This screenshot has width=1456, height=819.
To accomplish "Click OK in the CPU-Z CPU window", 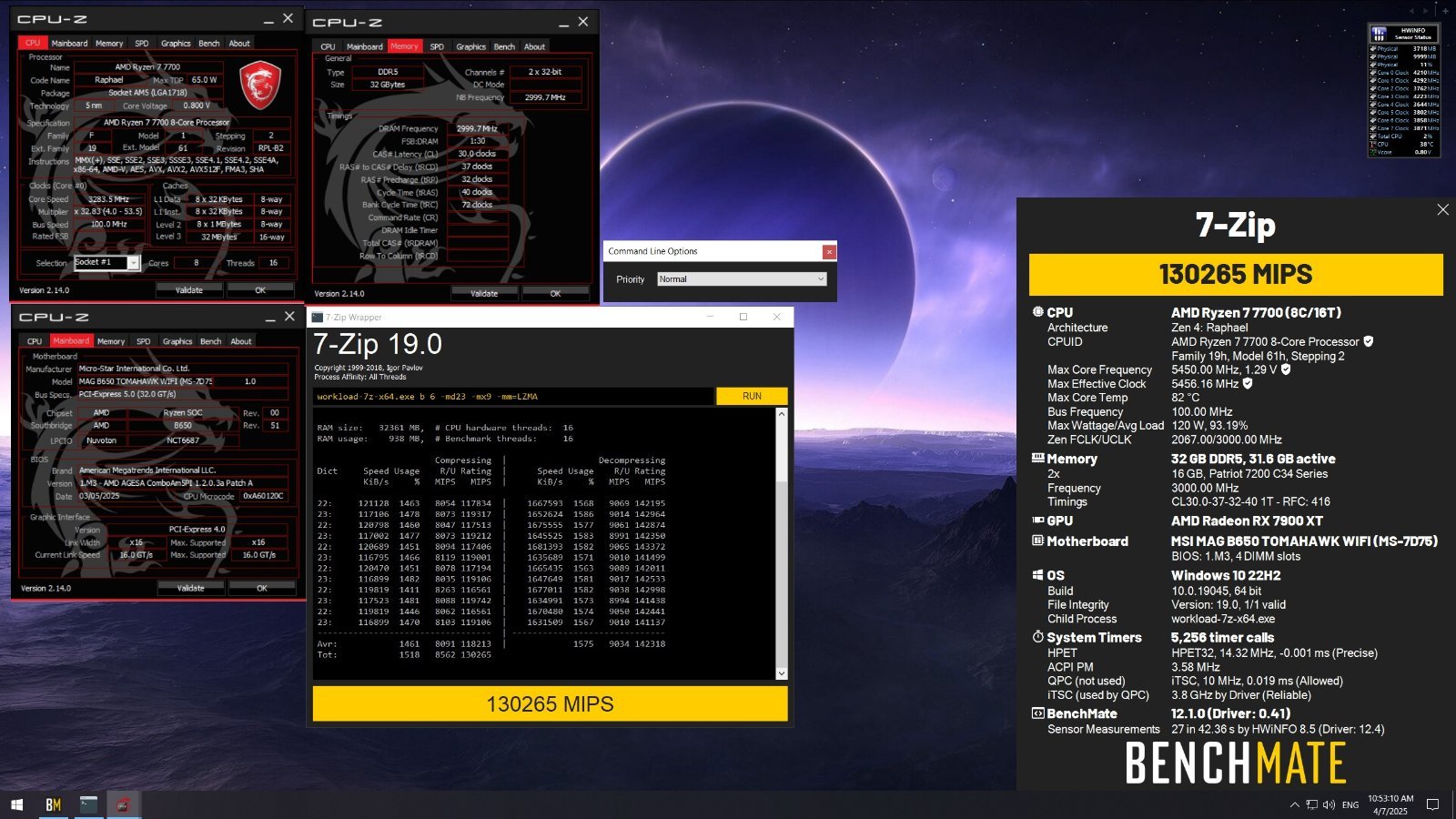I will point(260,290).
